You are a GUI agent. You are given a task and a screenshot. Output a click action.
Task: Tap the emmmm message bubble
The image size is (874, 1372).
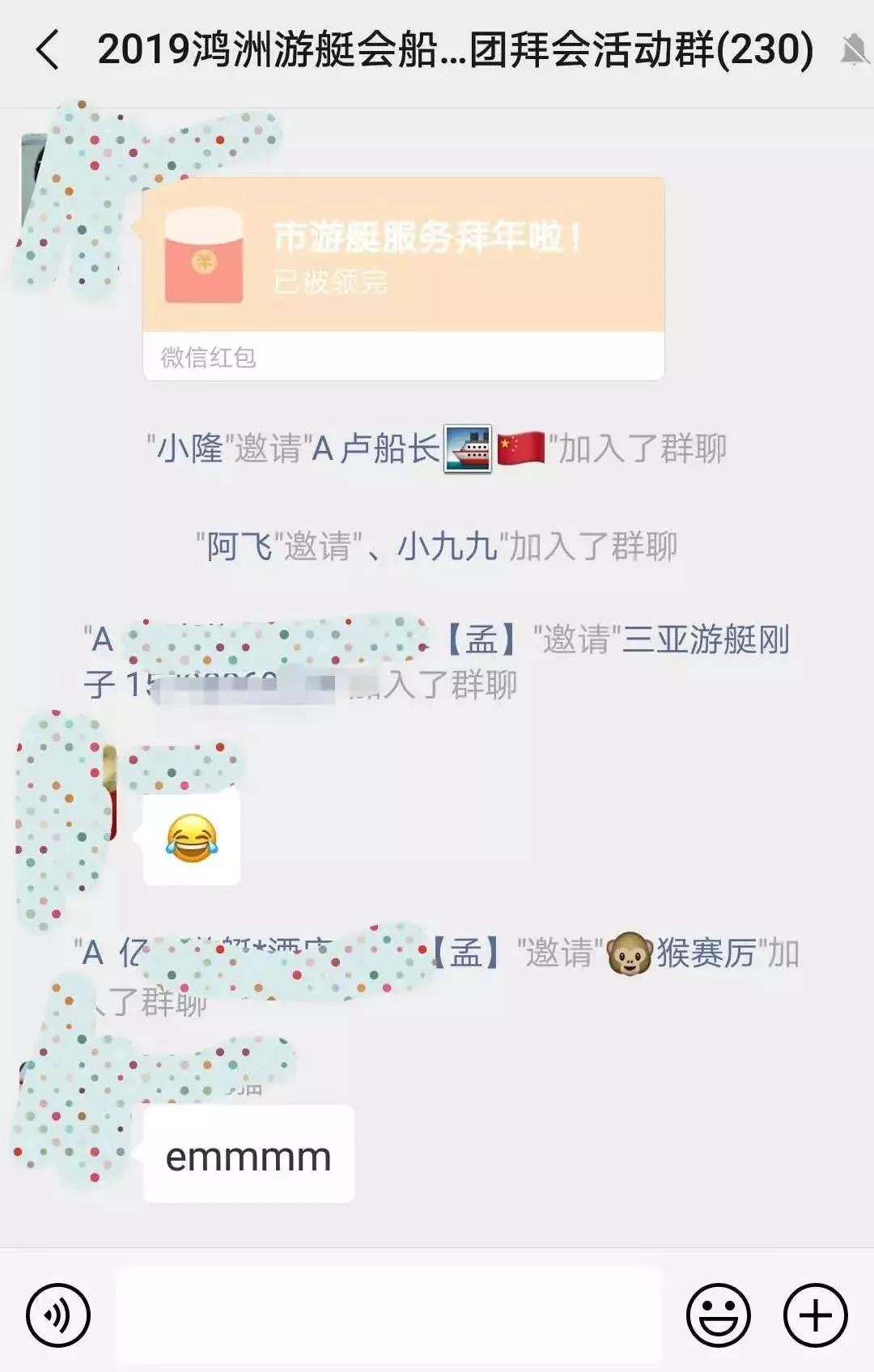point(248,1153)
